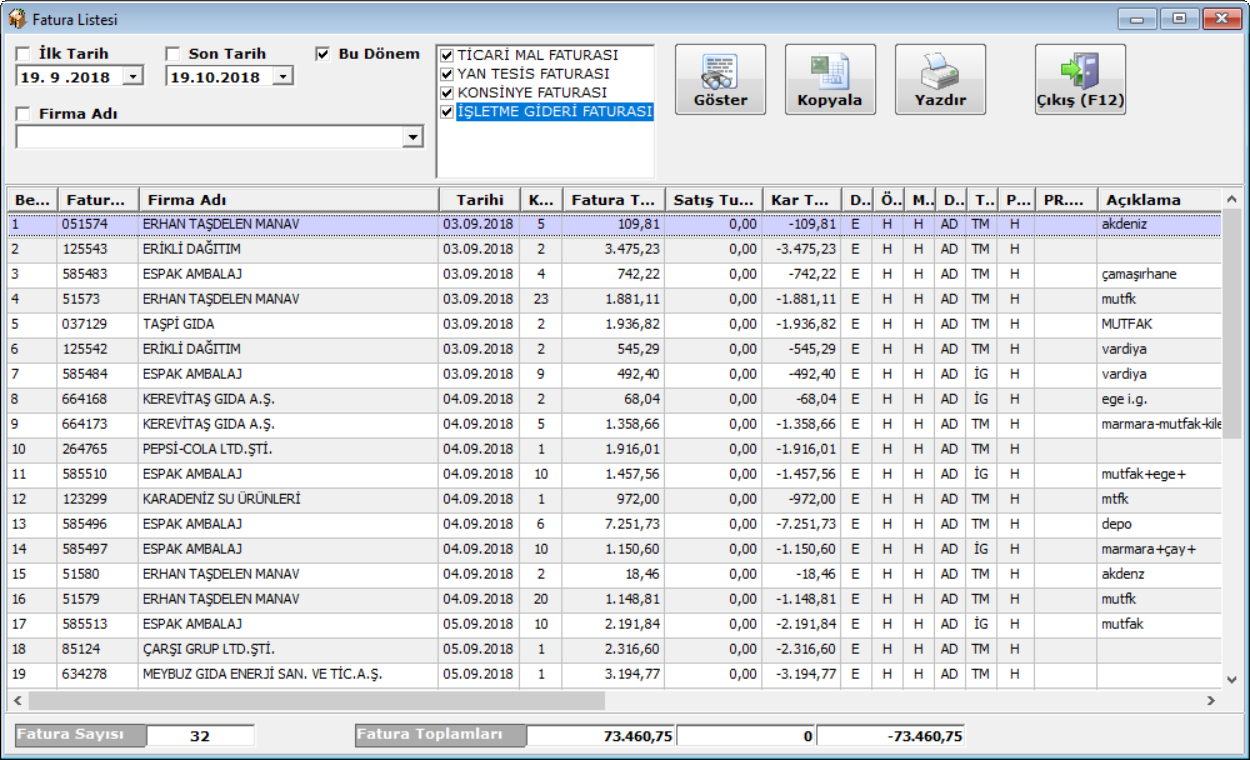Click the Fatura Listesi title bar icon
Viewport: 1250px width, 760px height.
click(x=17, y=19)
